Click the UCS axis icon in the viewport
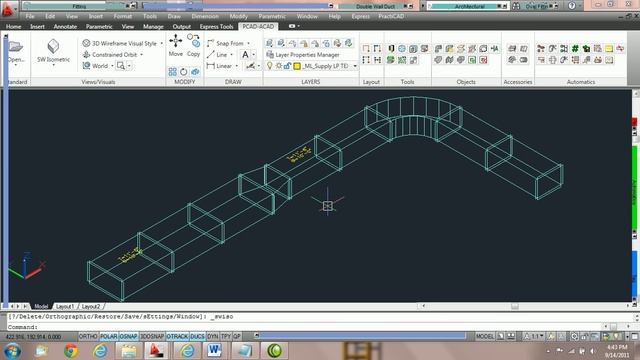Viewport: 640px width, 360px height. click(26, 266)
